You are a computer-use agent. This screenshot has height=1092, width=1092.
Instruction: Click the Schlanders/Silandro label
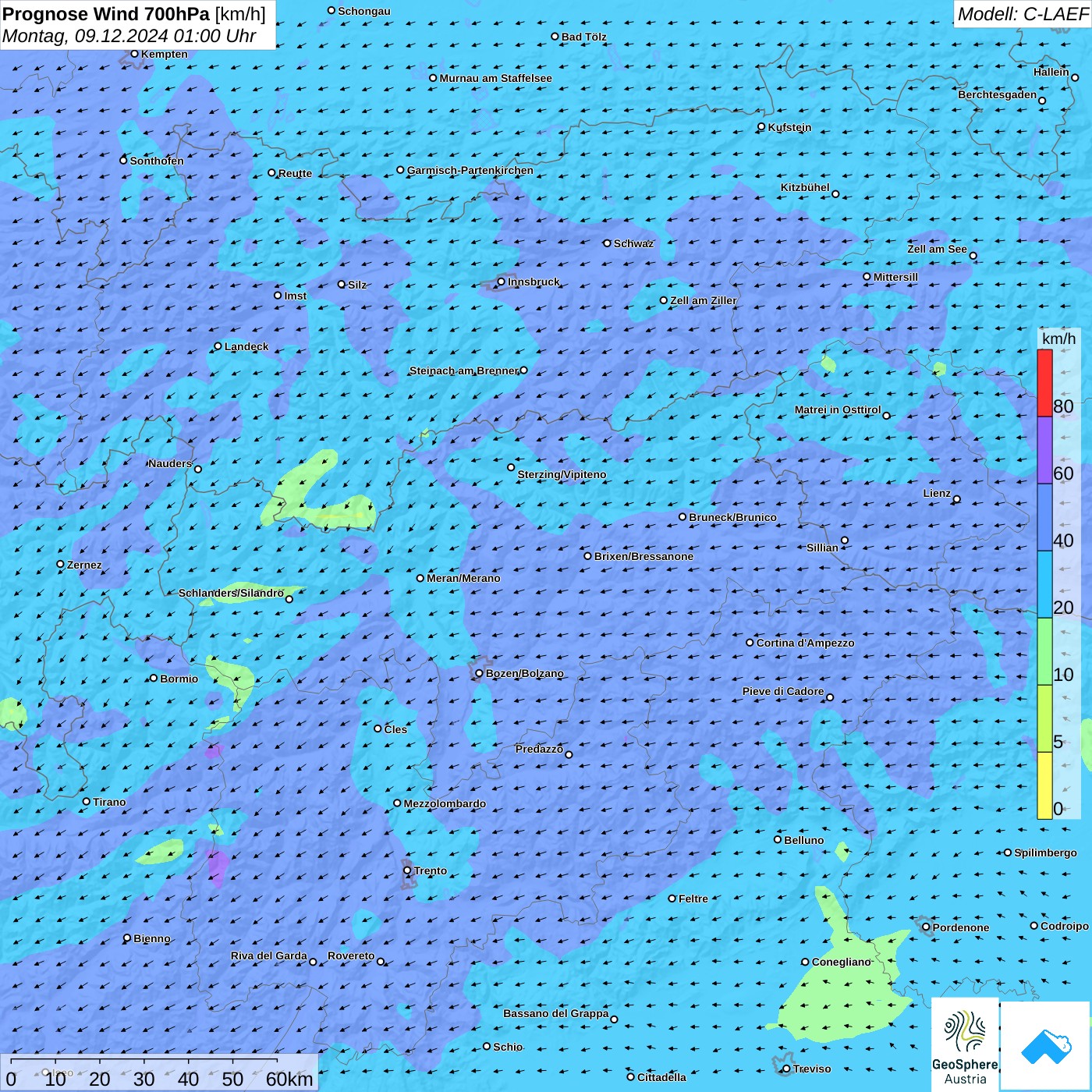pos(231,593)
